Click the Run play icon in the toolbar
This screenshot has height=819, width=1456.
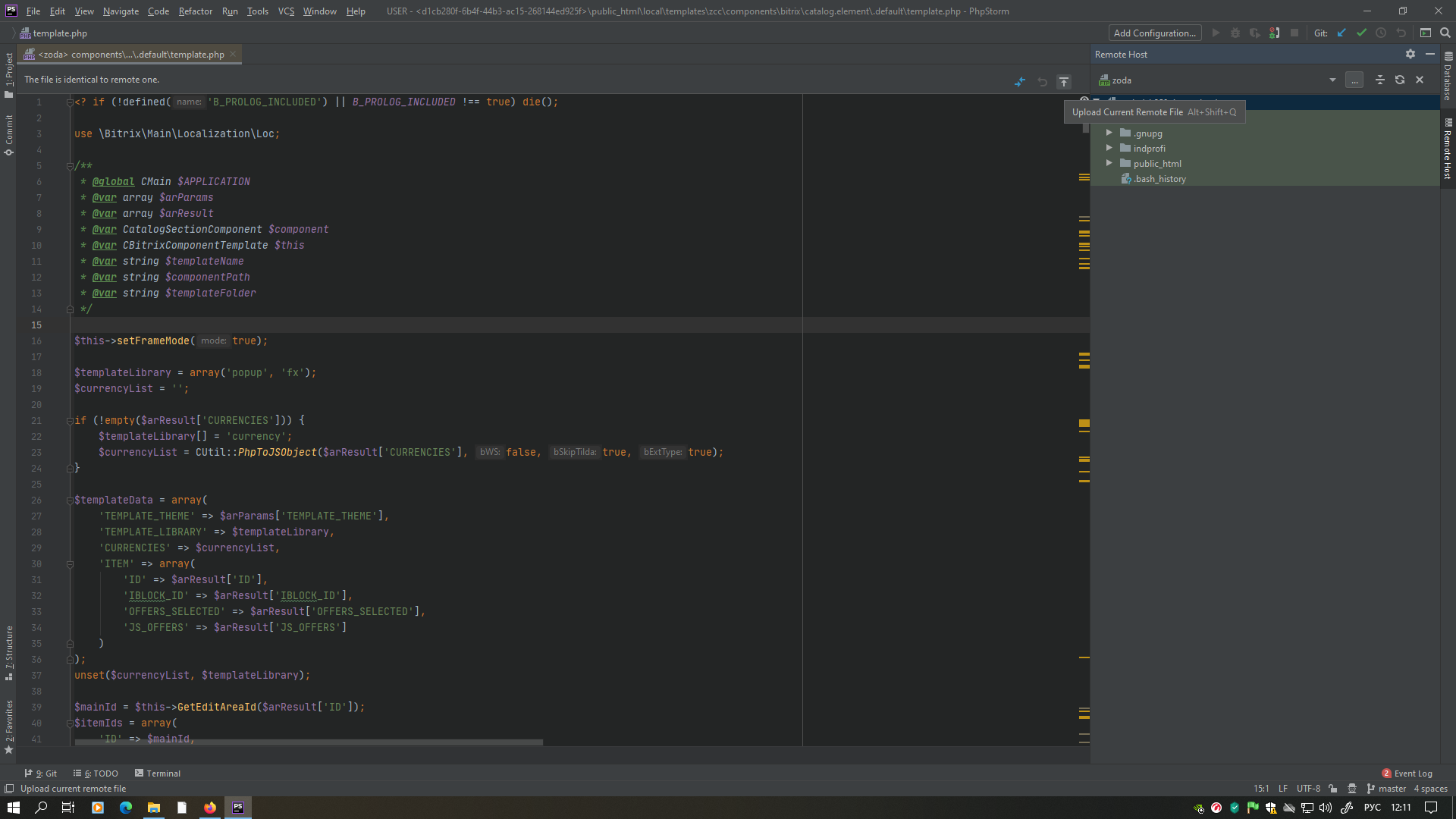[1216, 33]
